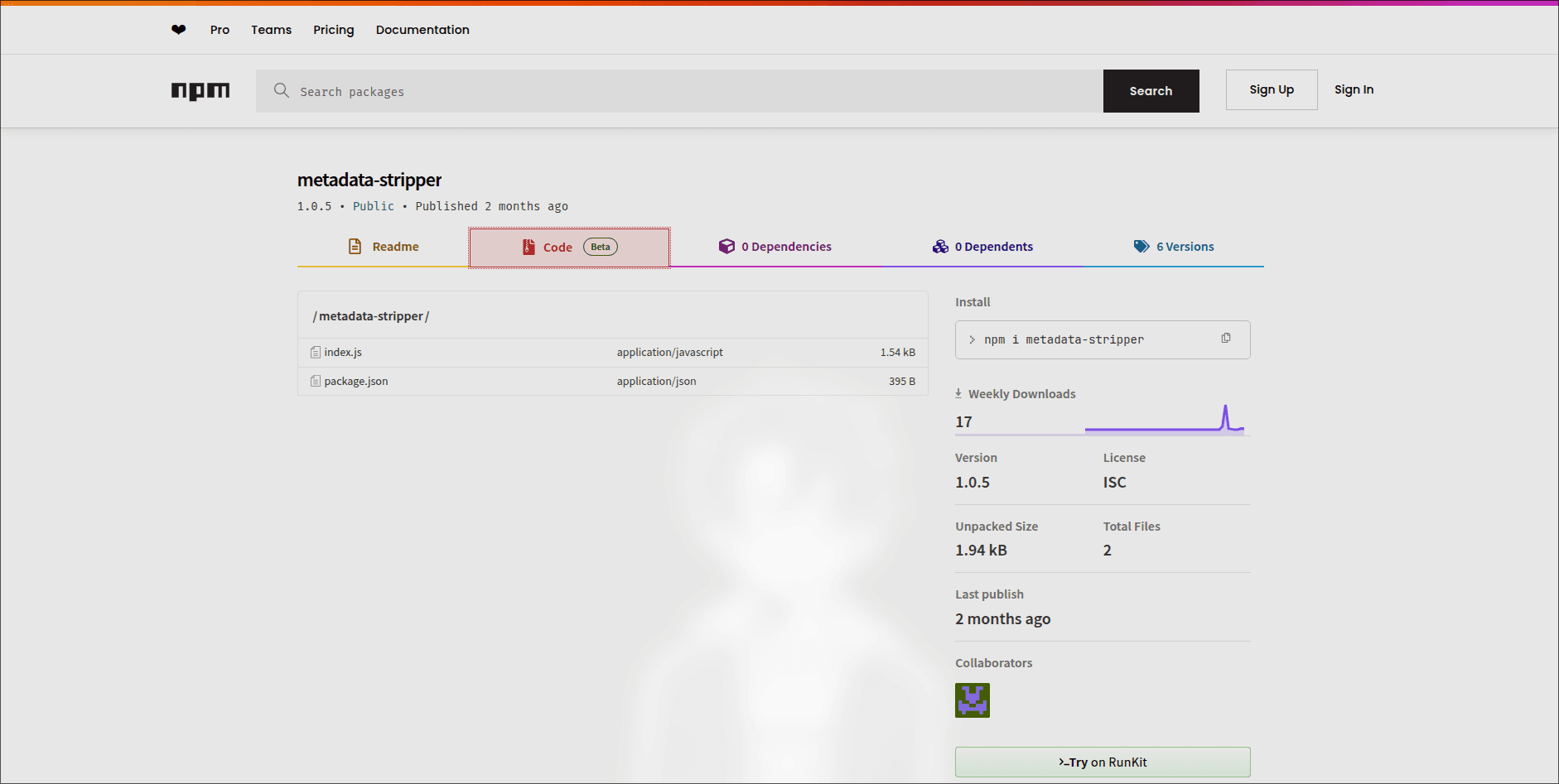The image size is (1559, 784).
Task: Try the package on RunKit
Action: 1103,762
